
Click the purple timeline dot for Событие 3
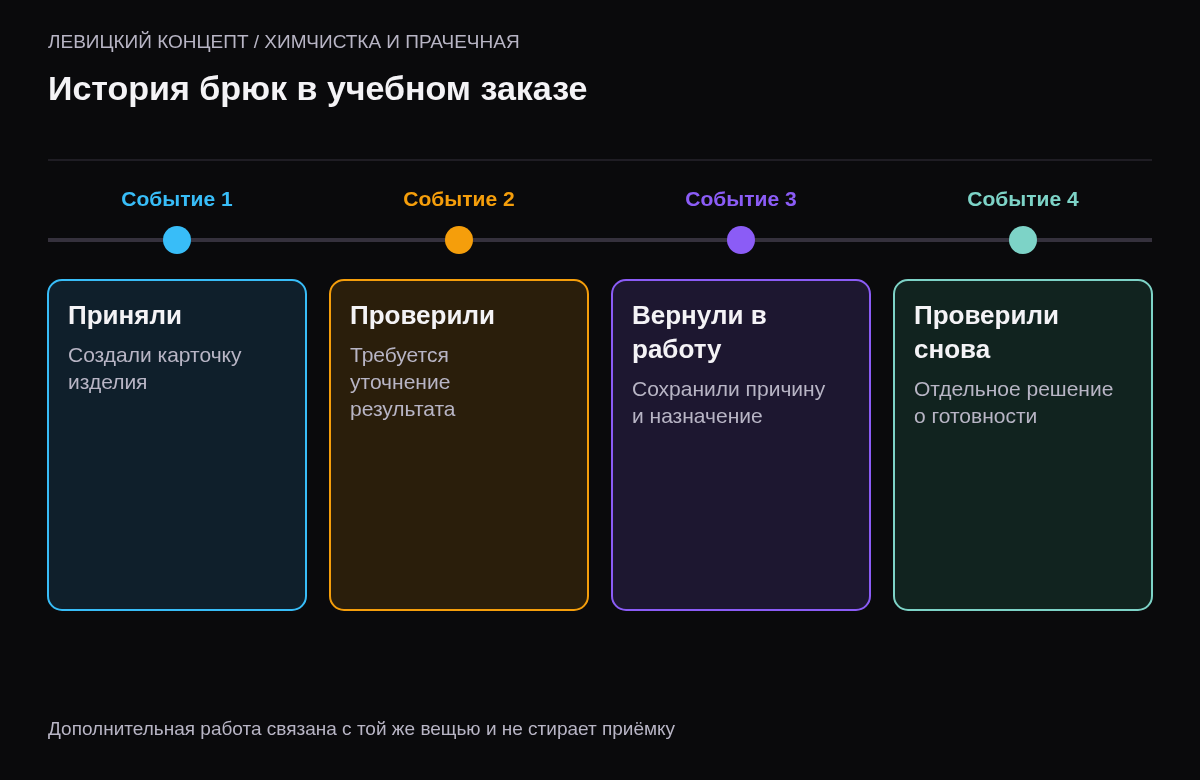(741, 240)
